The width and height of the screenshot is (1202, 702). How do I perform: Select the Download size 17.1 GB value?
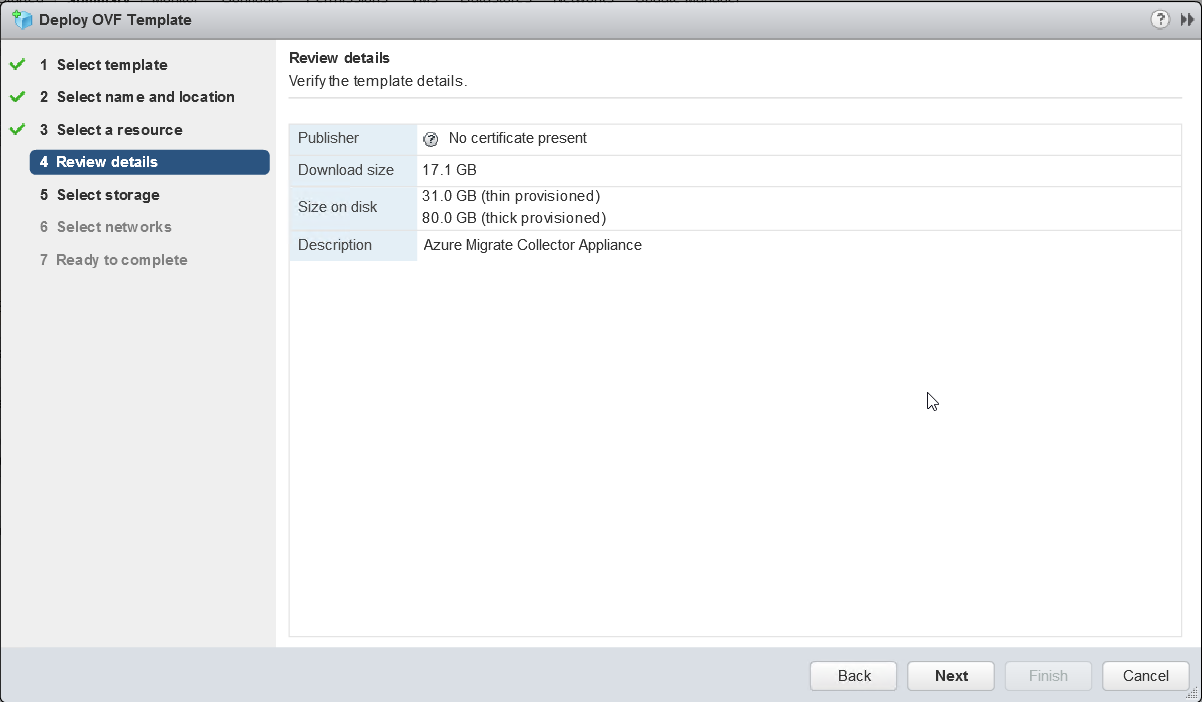pyautogui.click(x=449, y=170)
